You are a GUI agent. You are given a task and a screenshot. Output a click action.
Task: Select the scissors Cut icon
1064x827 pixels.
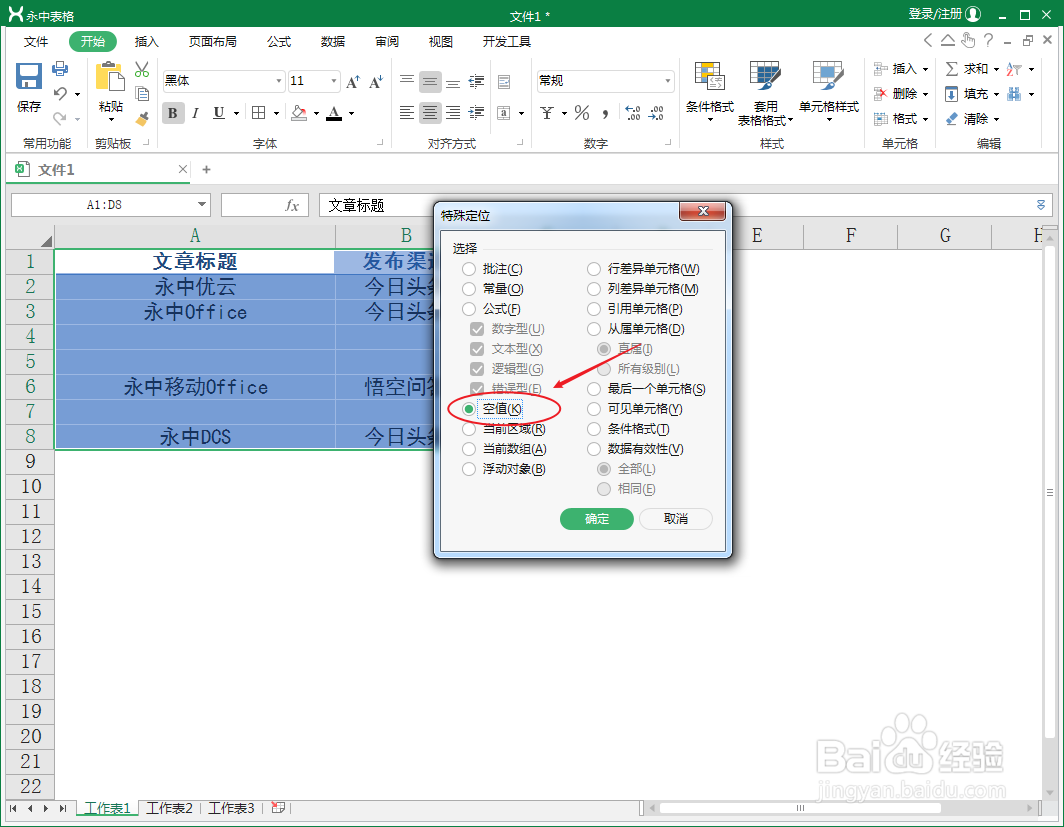[142, 68]
